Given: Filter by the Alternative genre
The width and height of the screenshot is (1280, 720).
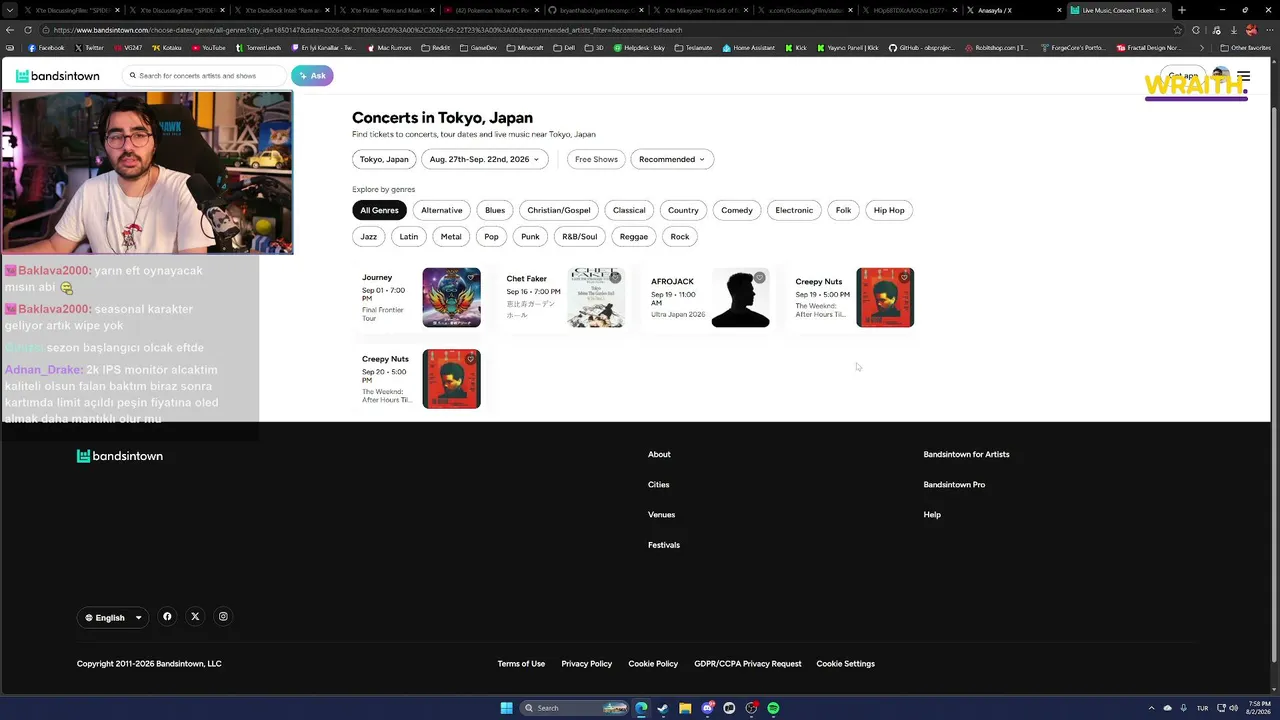Looking at the screenshot, I should 442,210.
